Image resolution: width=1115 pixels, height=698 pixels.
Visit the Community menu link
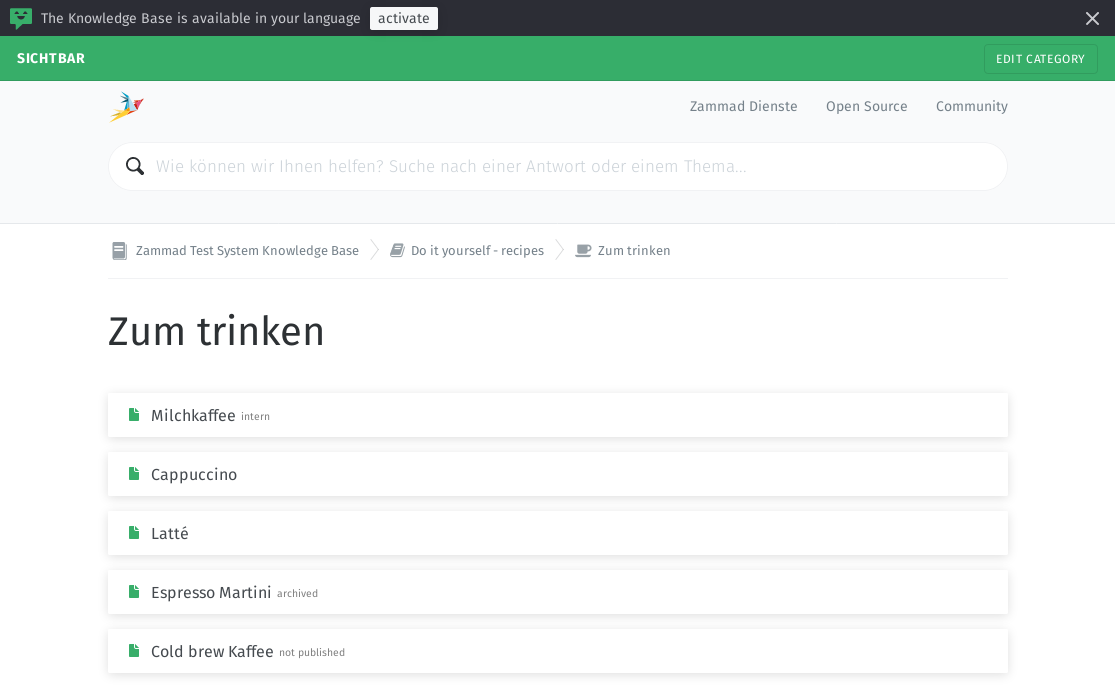point(971,107)
